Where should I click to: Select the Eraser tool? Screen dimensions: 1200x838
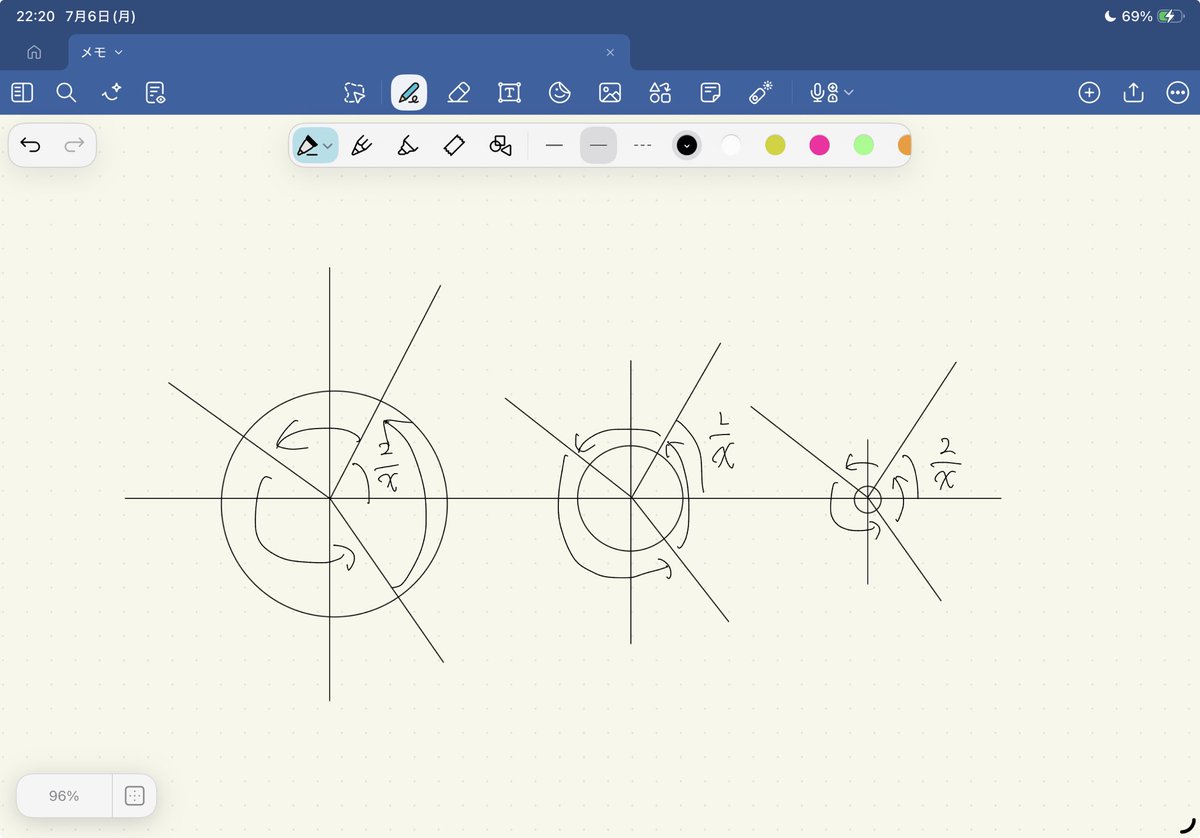[458, 93]
